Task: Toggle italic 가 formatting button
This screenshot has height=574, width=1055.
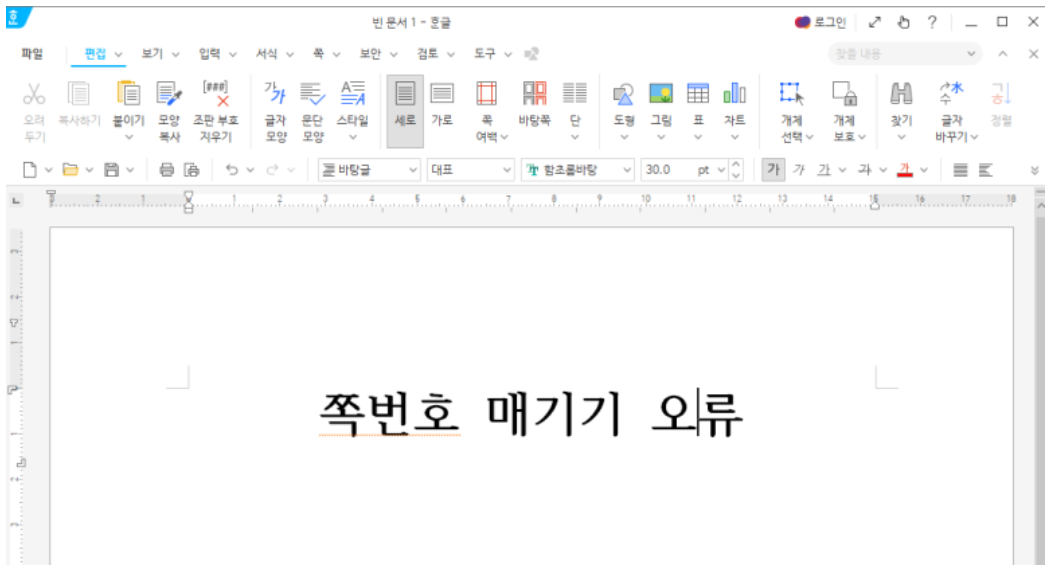Action: 798,170
